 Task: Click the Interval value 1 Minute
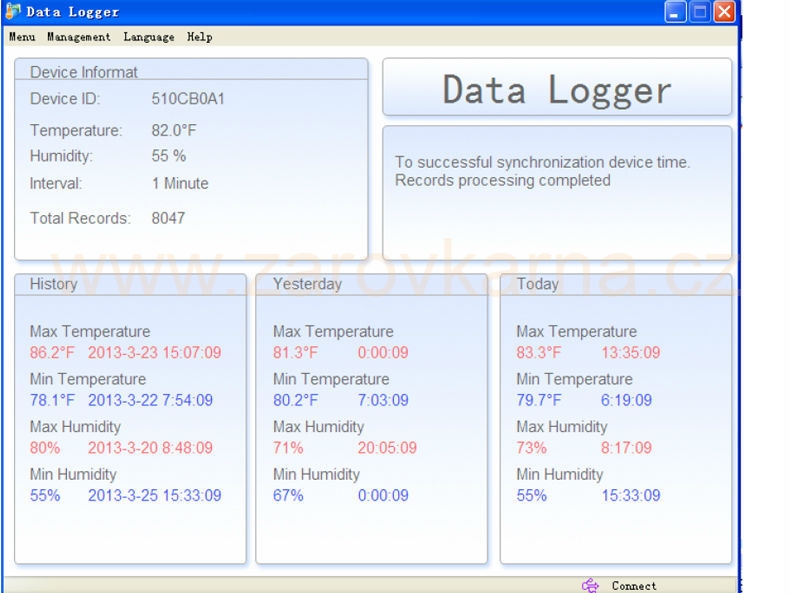pos(180,183)
